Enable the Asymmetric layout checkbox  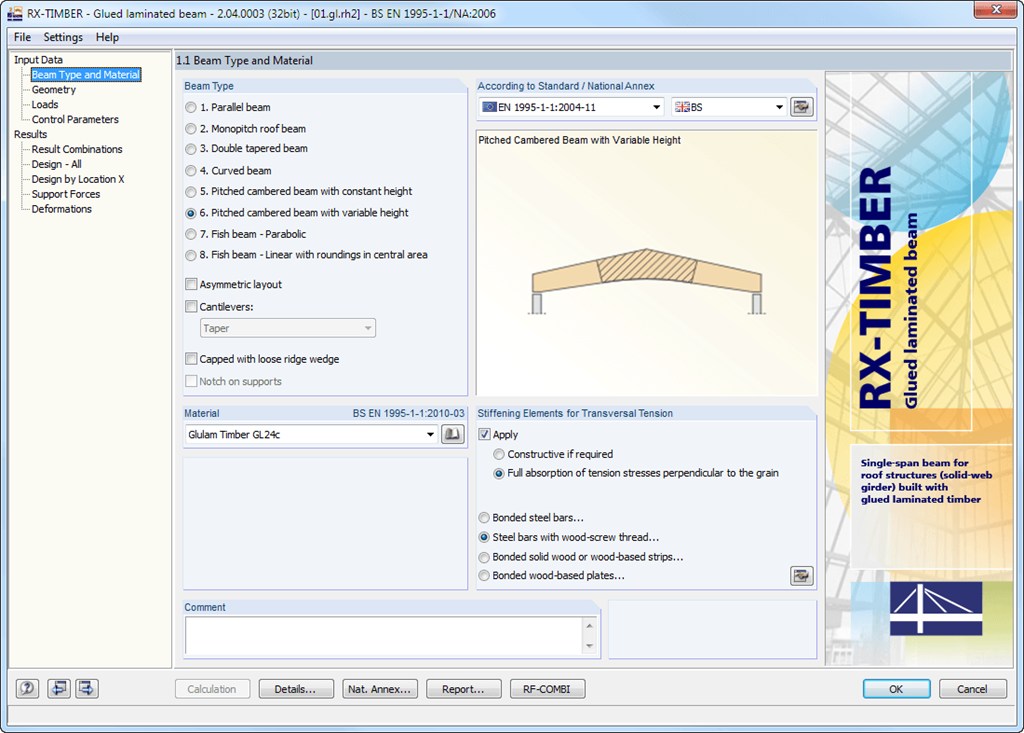189,284
